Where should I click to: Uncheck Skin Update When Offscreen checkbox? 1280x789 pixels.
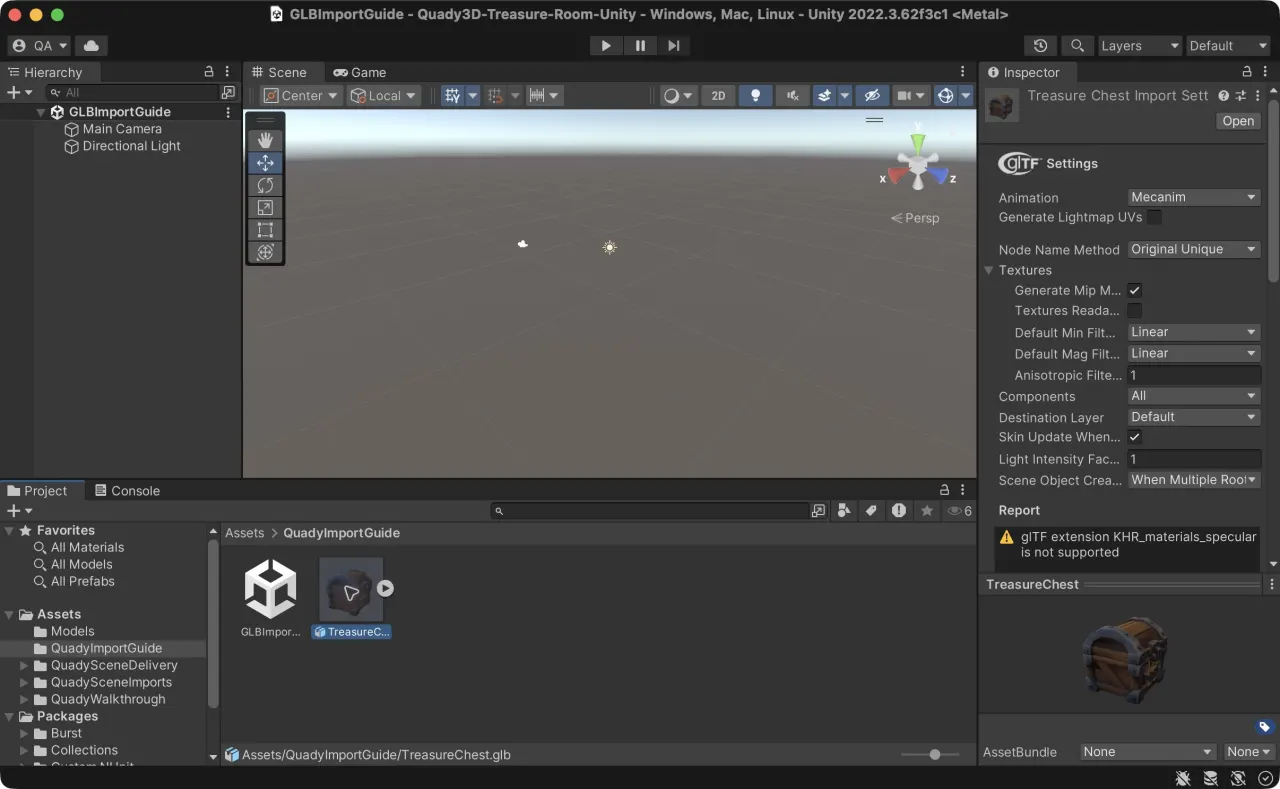tap(1134, 437)
